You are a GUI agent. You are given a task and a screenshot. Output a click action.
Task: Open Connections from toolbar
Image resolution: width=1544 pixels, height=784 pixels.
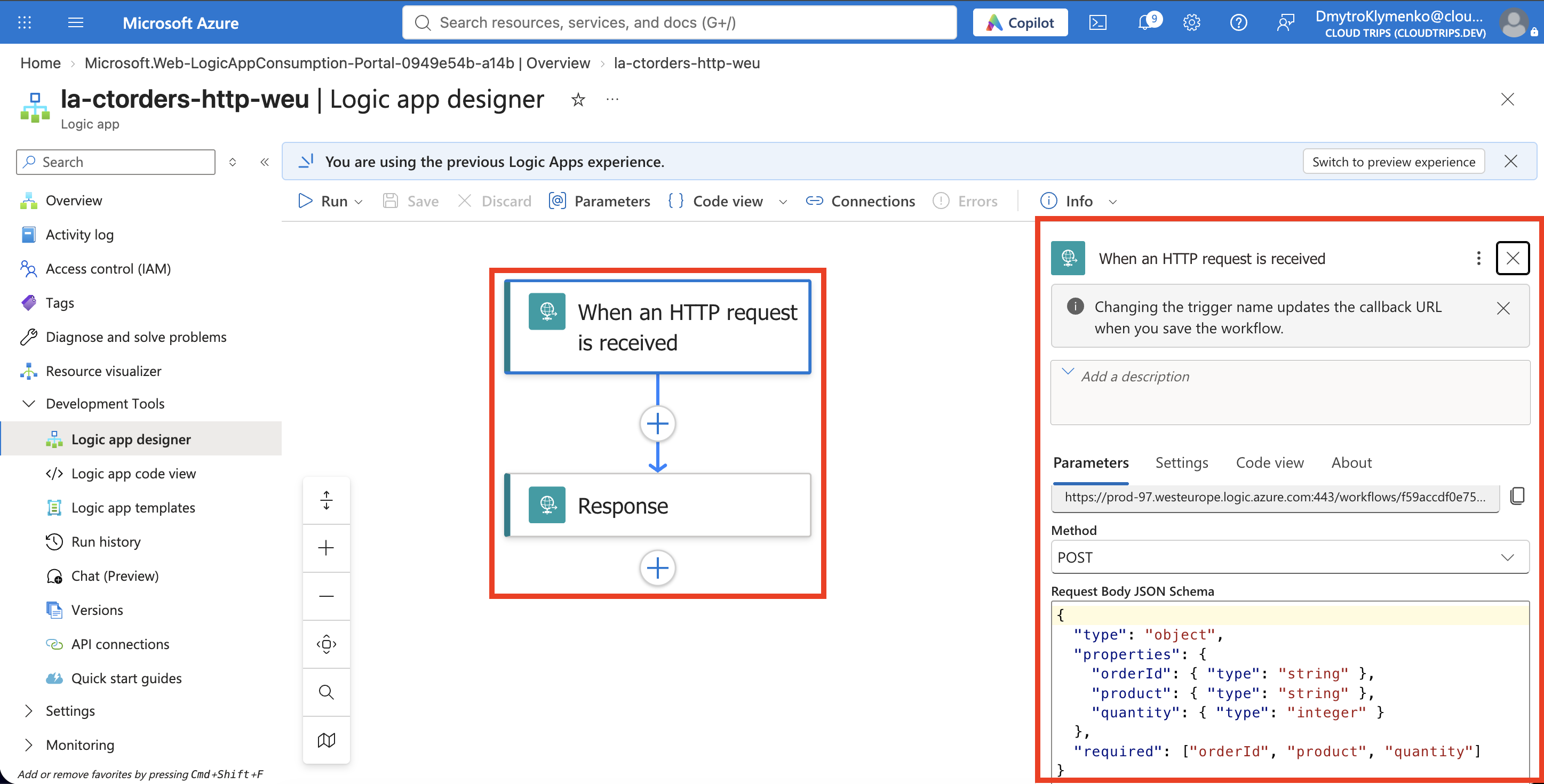[860, 201]
